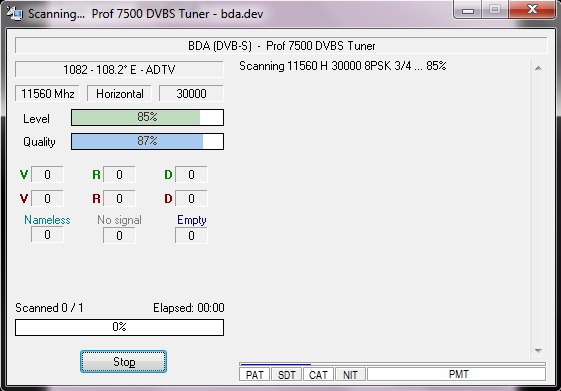Click the Elapsed: 00:00 text
The width and height of the screenshot is (561, 391).
tap(189, 308)
